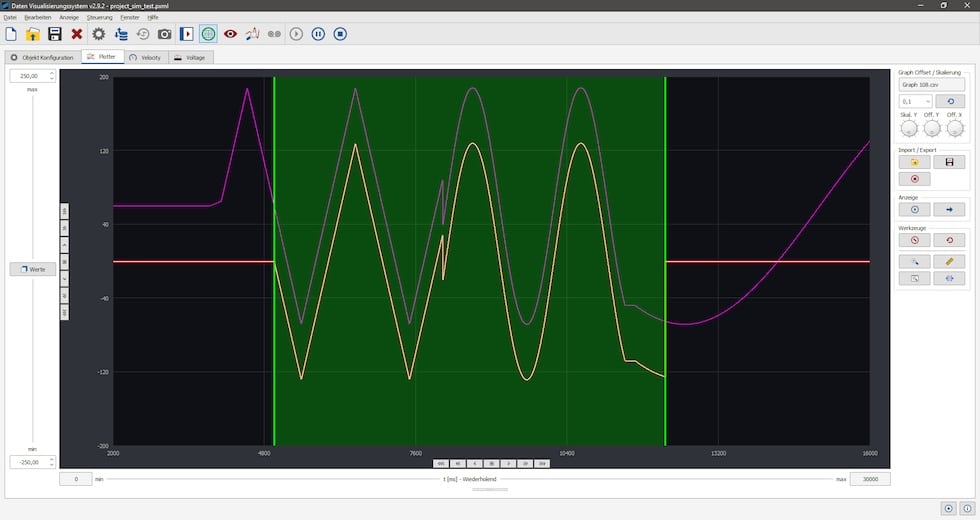The image size is (980, 520).
Task: Open the Steuerung menu
Action: click(99, 17)
